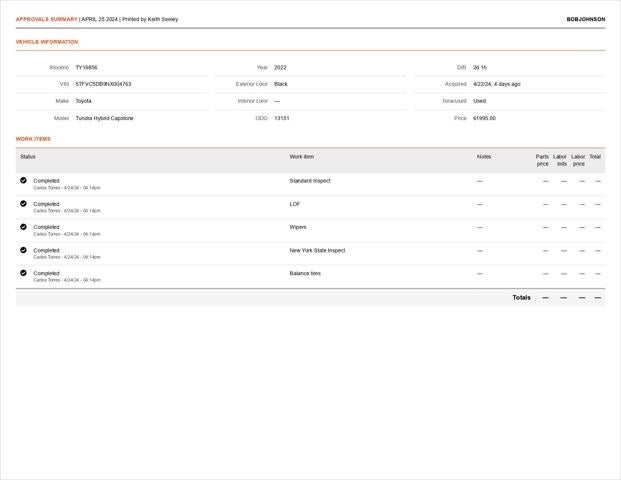
Task: Click the completed checkmark beside LOF
Action: (x=23, y=204)
